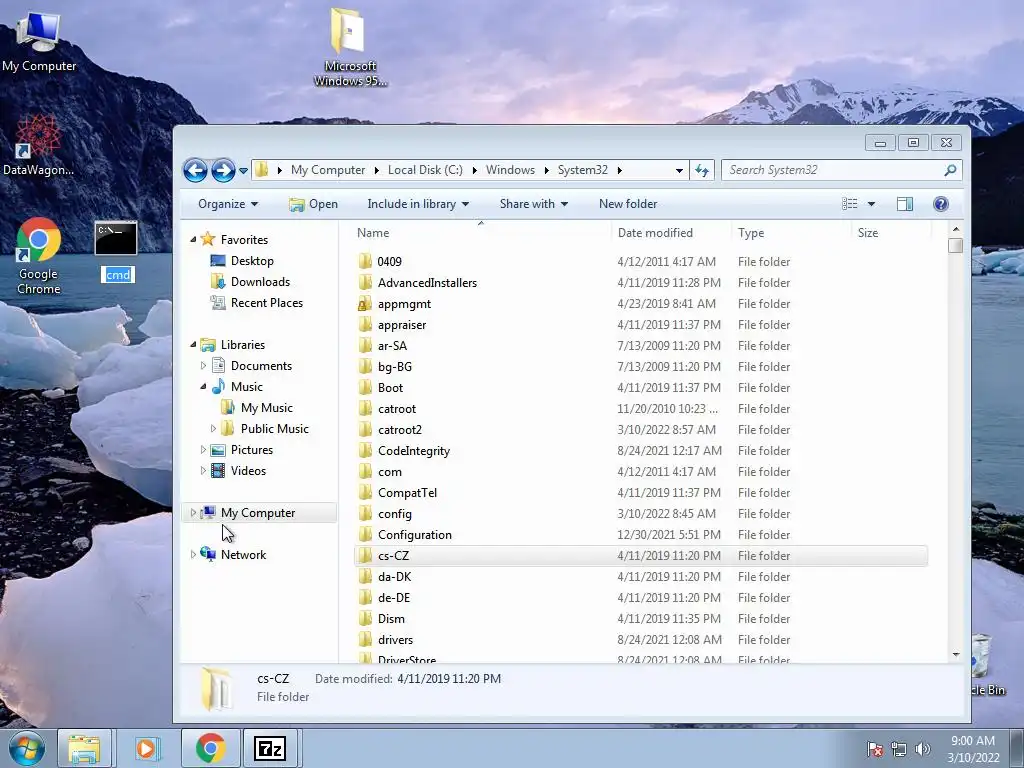Click Windows Explorer taskbar icon
Image resolution: width=1024 pixels, height=768 pixels.
tap(84, 748)
